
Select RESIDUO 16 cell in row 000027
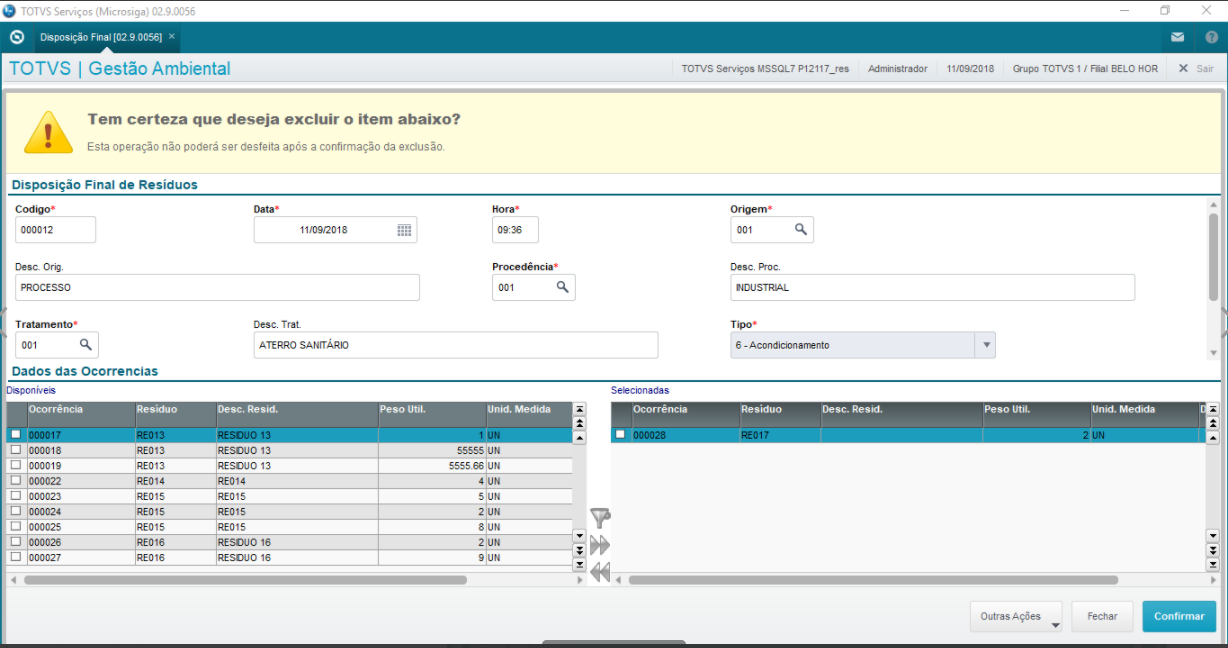tap(297, 557)
